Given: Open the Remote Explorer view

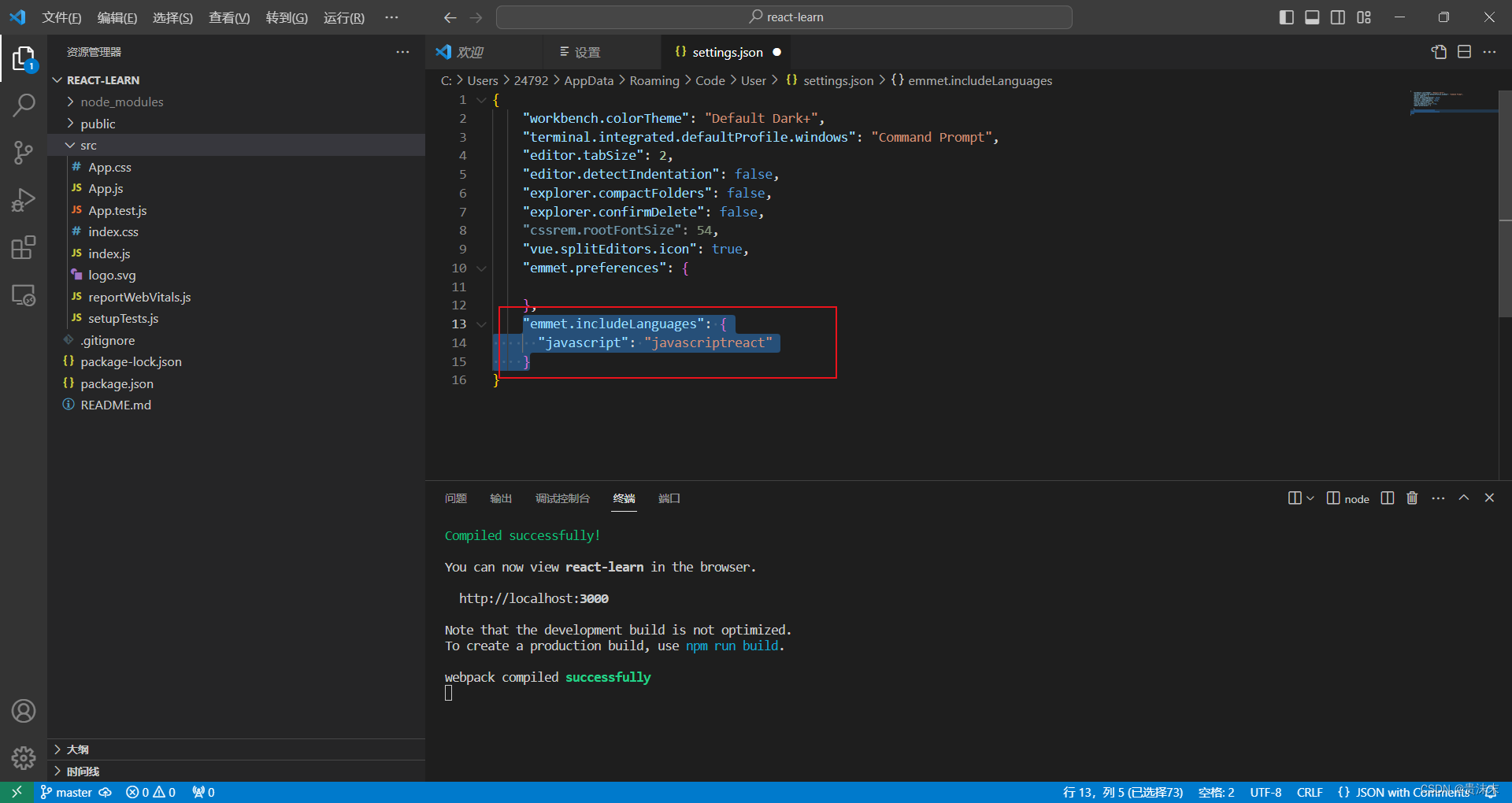Looking at the screenshot, I should (x=24, y=295).
